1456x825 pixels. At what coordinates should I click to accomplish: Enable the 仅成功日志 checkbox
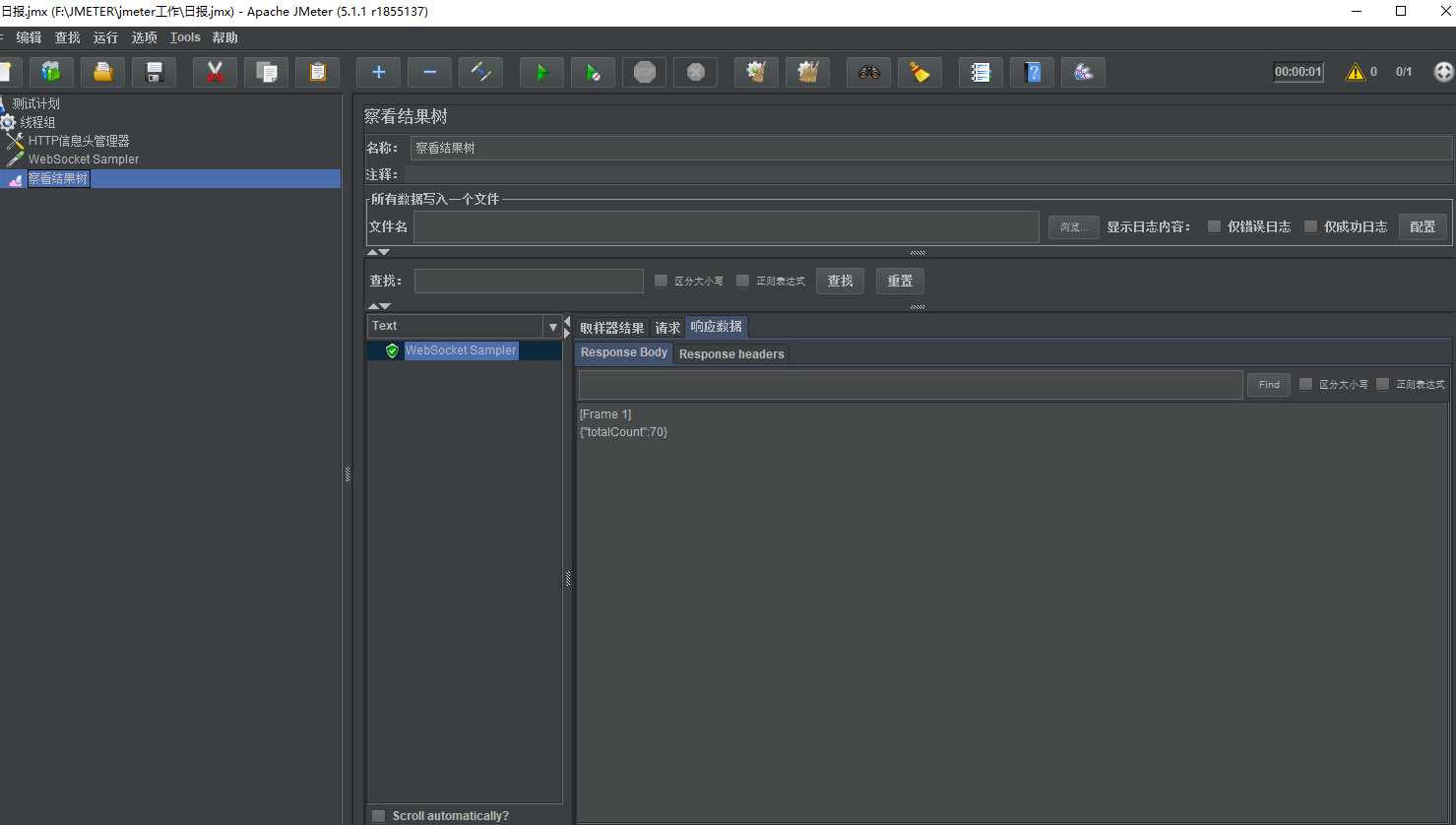[x=1310, y=226]
